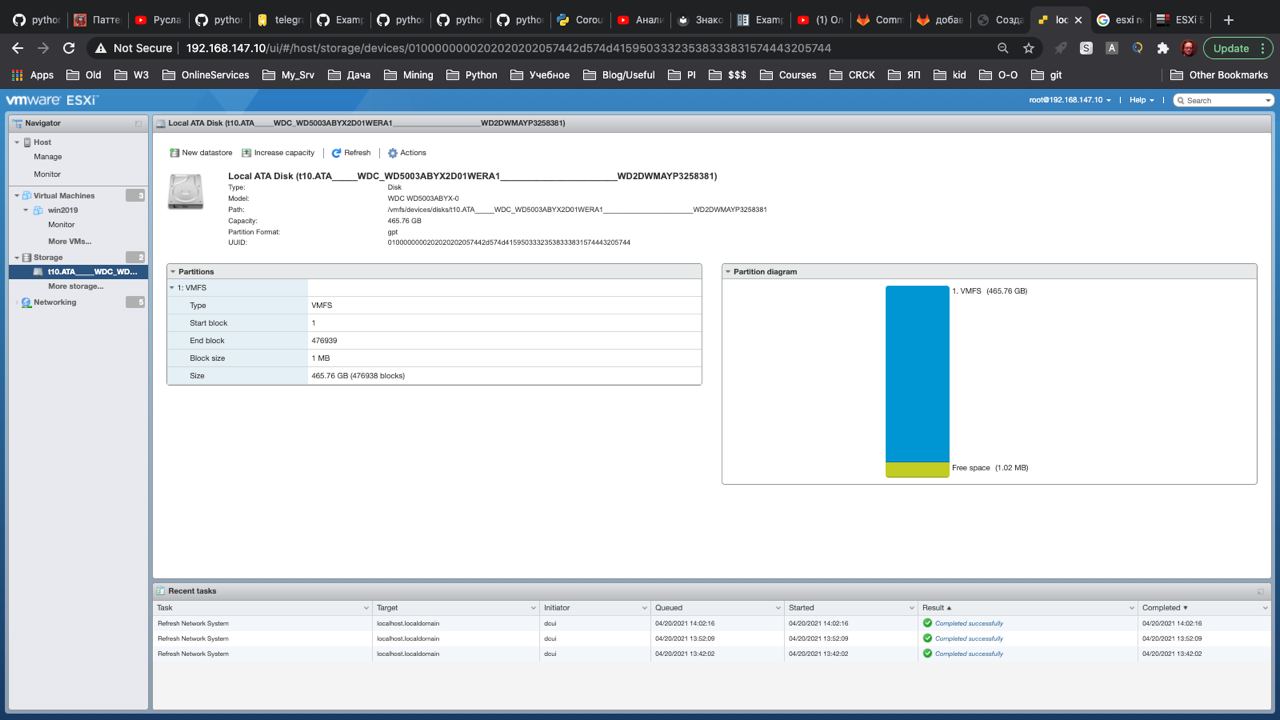Sort Recent tasks by Task column
Image resolution: width=1280 pixels, height=720 pixels.
(262, 608)
